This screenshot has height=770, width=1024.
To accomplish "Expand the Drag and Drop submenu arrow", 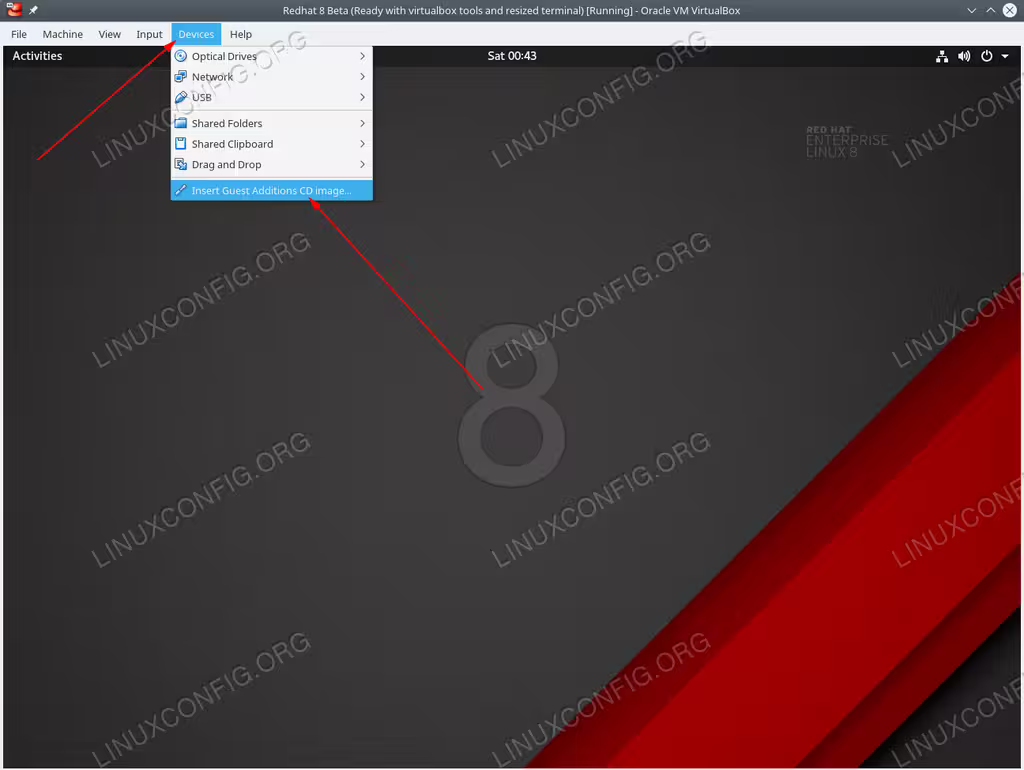I will point(362,165).
